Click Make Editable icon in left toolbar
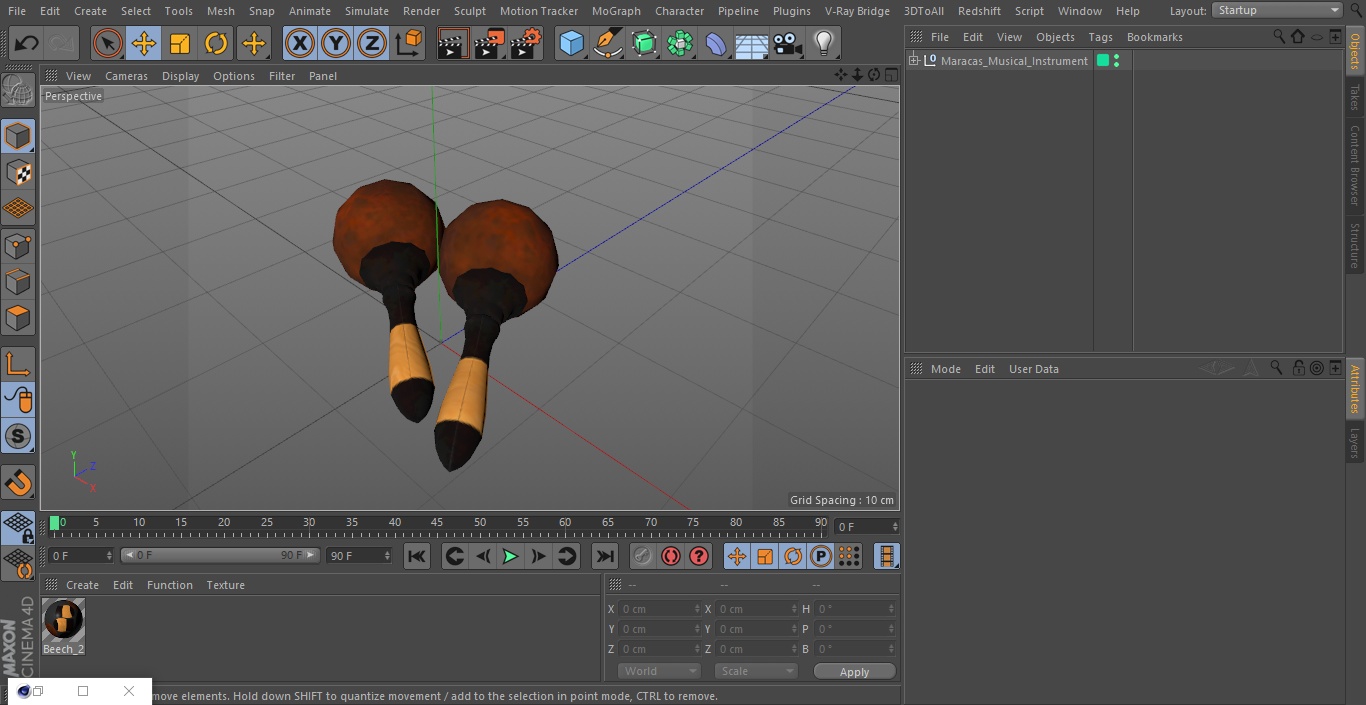This screenshot has width=1366, height=705. 18,91
